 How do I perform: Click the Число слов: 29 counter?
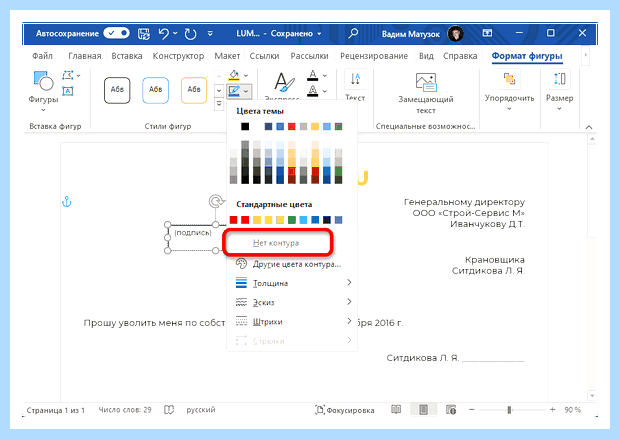pyautogui.click(x=125, y=410)
